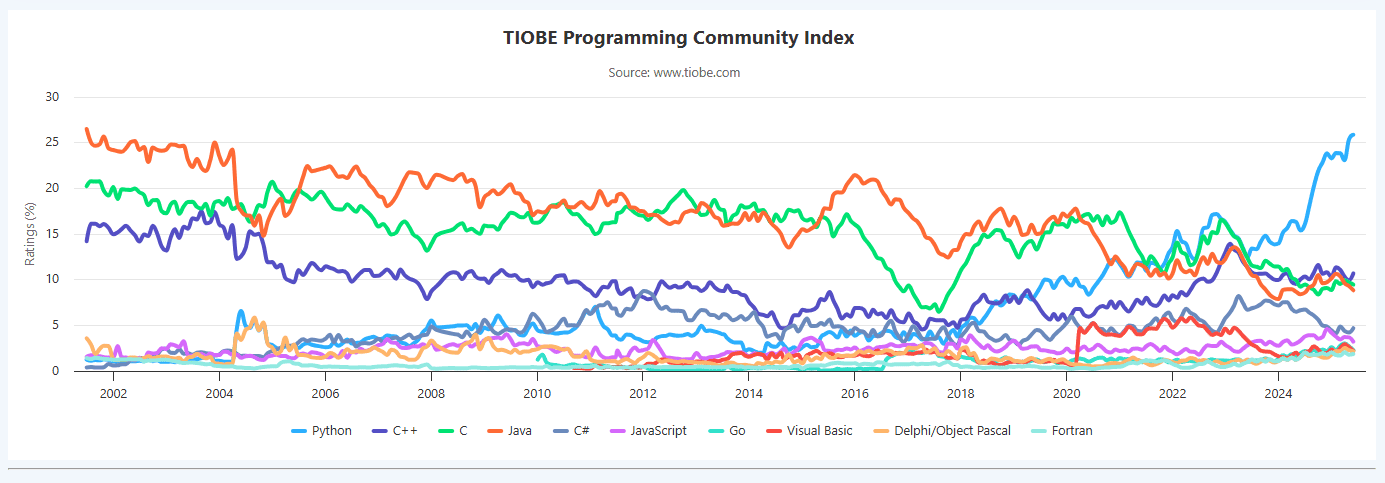Click the 2010 x-axis label
Screen dimensions: 1385x483
coord(537,393)
